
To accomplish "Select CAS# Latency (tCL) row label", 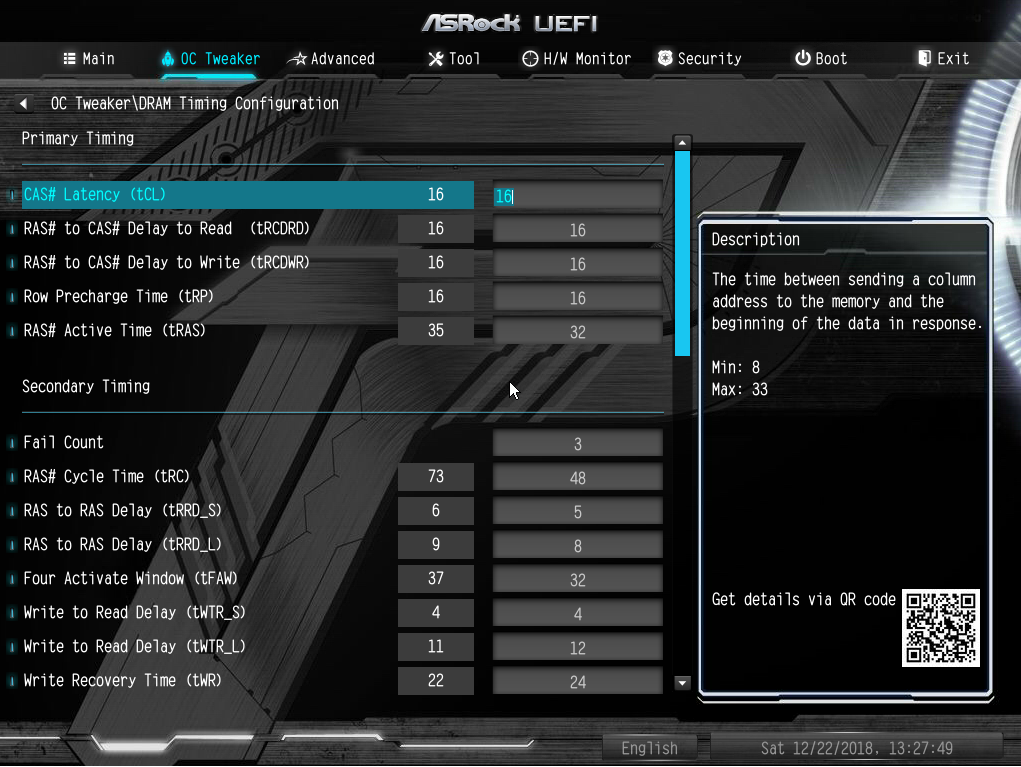I will click(95, 195).
